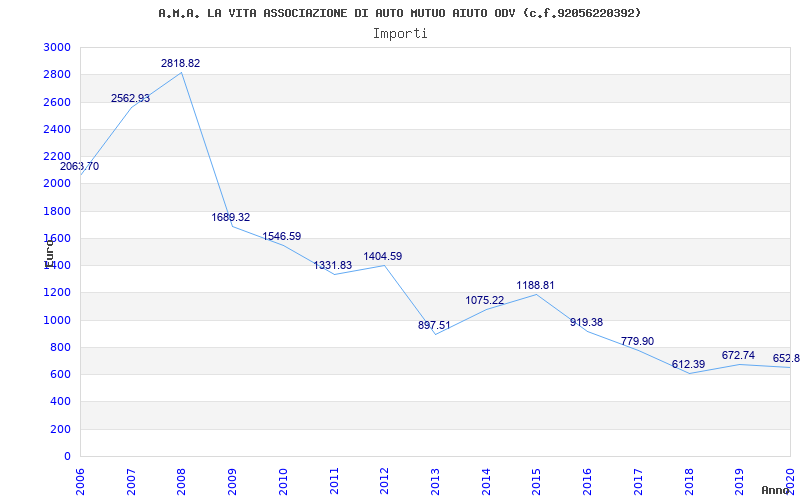The image size is (800, 500).
Task: Click y-axis tick 1200
Action: point(57,293)
